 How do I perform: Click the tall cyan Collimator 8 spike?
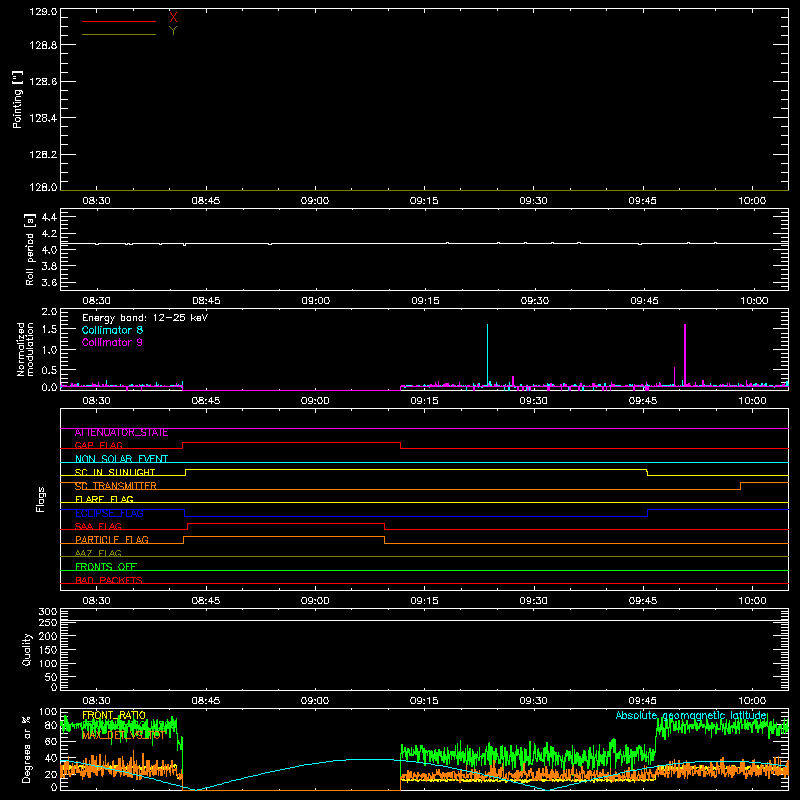[x=487, y=355]
